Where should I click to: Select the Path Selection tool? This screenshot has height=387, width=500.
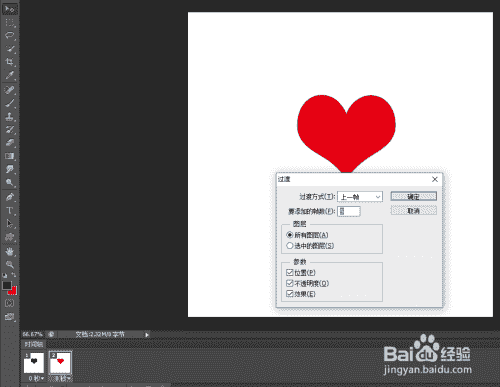[10, 224]
